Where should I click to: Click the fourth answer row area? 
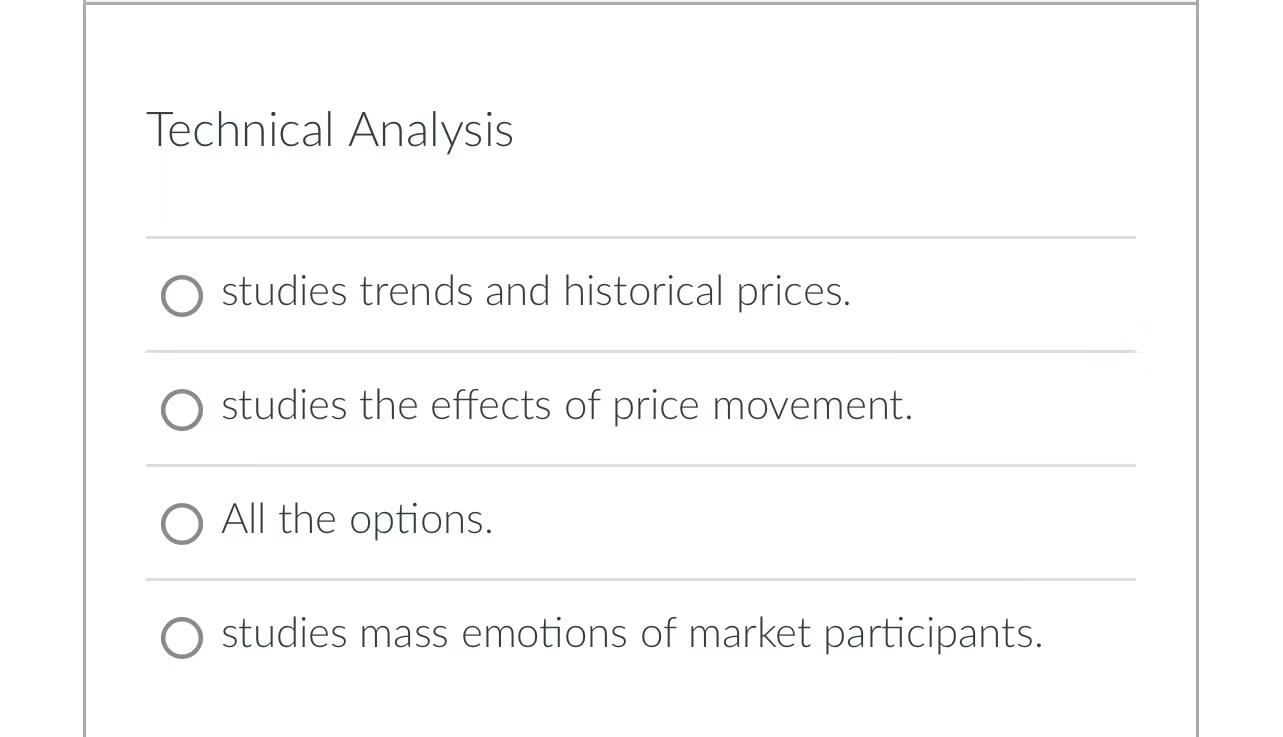640,634
